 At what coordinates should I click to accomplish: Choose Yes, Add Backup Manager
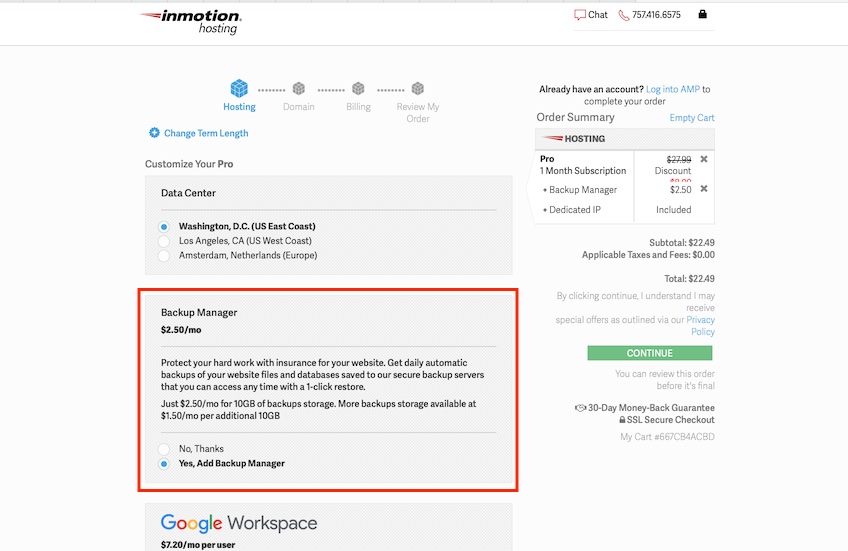click(164, 464)
